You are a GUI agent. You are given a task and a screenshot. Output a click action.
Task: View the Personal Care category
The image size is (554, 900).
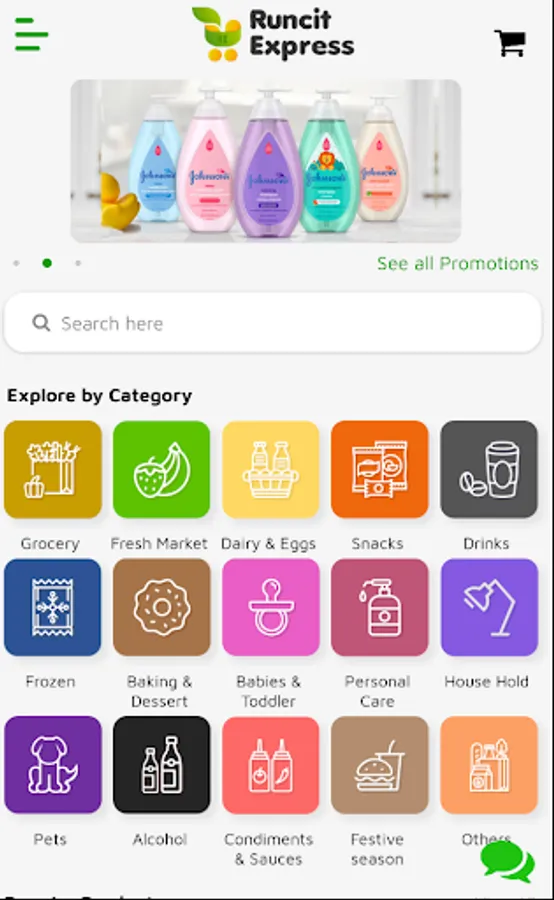379,607
